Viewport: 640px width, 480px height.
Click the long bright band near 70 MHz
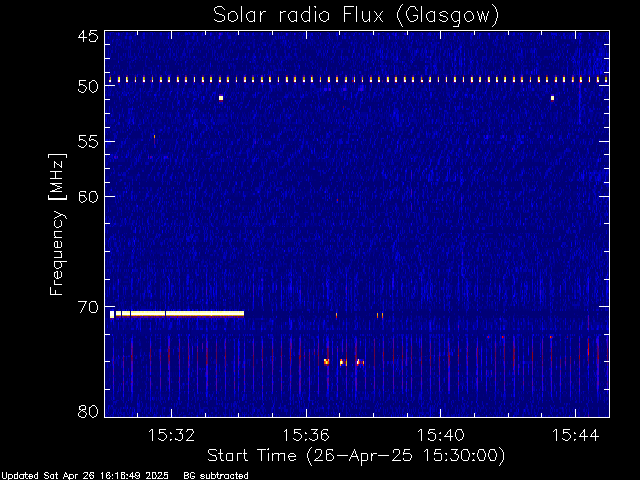pos(177,314)
